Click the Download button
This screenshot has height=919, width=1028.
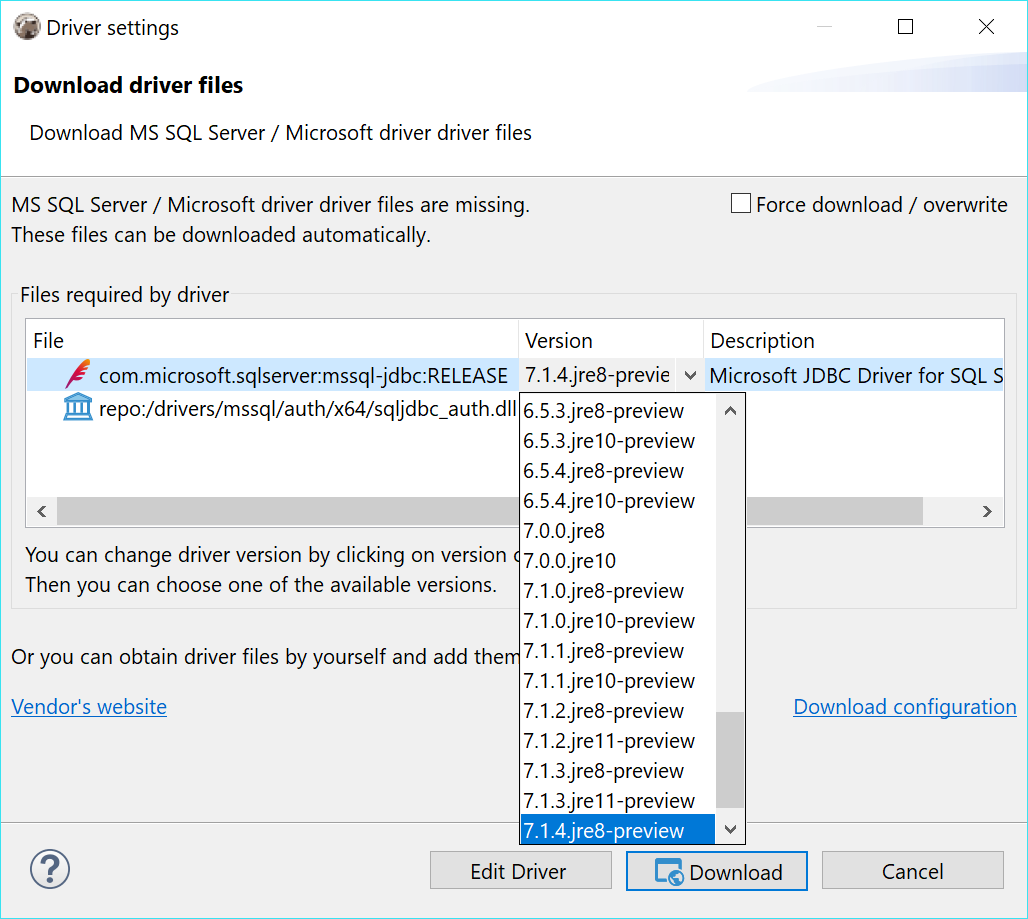(x=717, y=870)
